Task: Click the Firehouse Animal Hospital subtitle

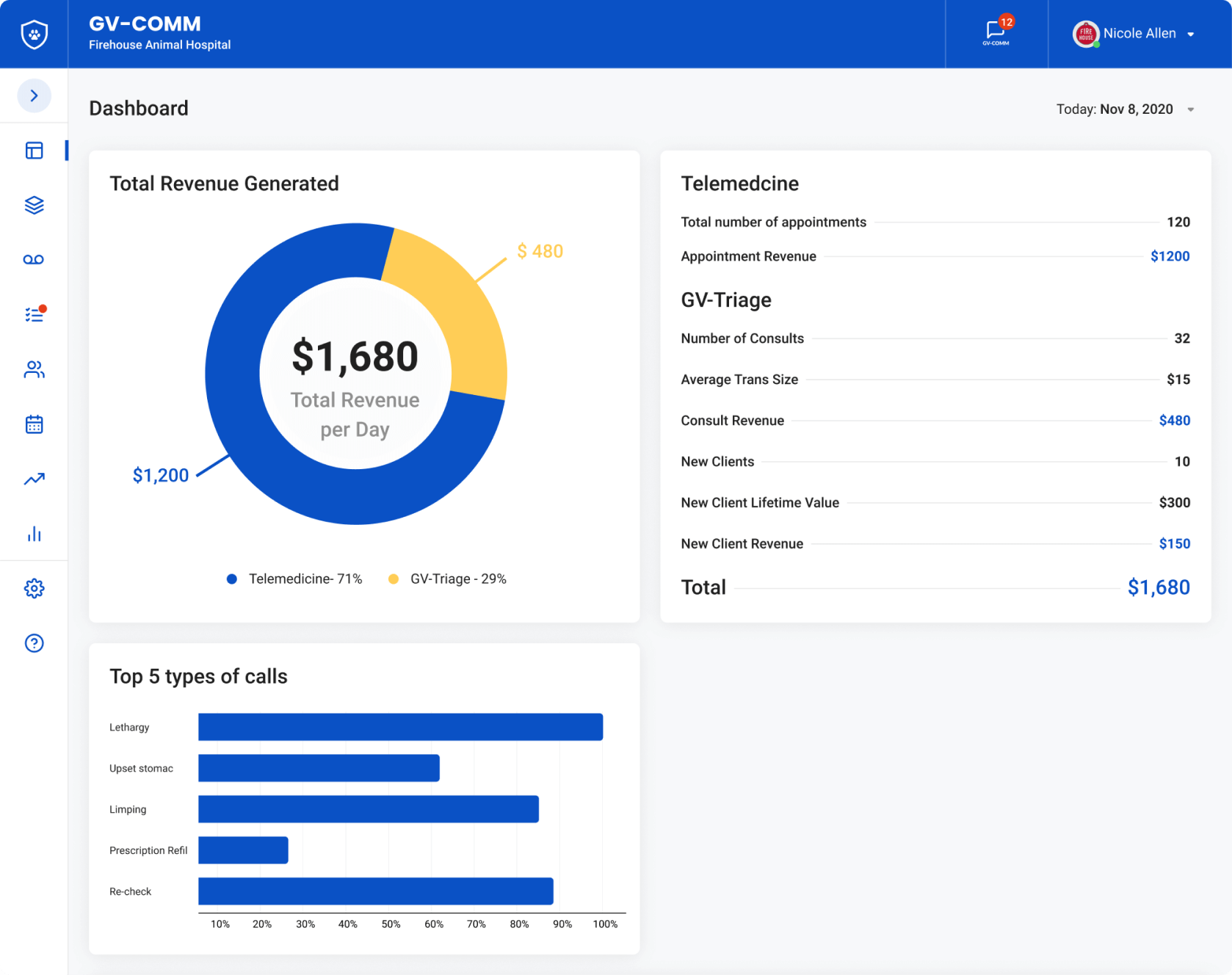Action: tap(159, 45)
